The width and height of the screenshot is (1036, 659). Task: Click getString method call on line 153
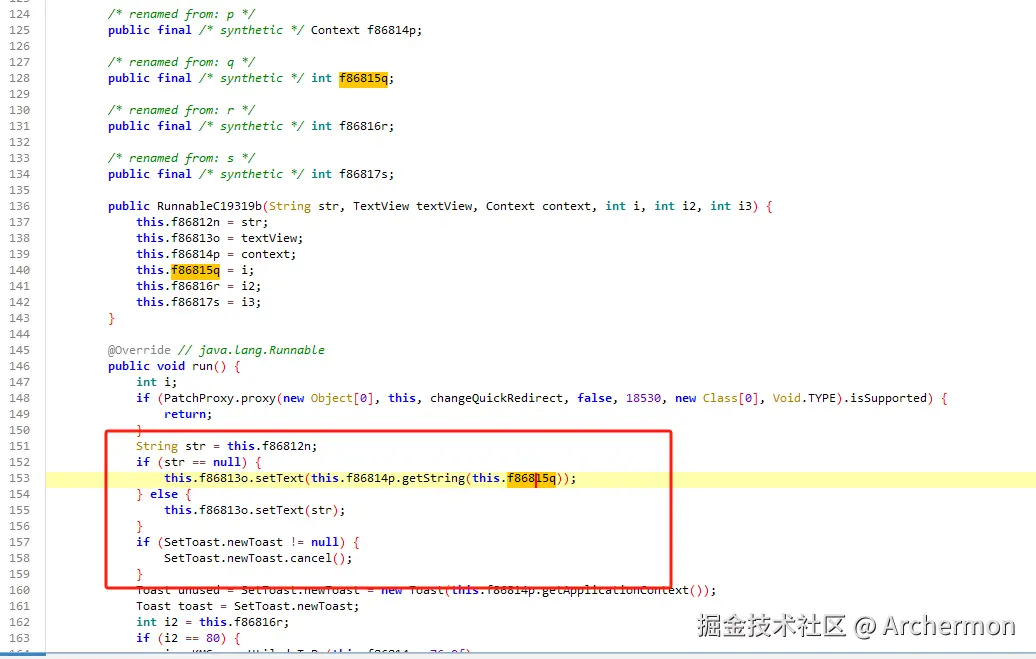(x=433, y=478)
